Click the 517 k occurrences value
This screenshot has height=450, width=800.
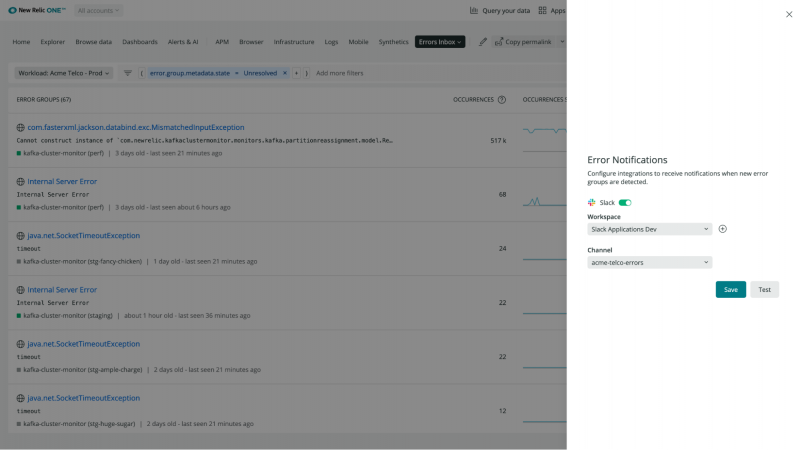498,140
